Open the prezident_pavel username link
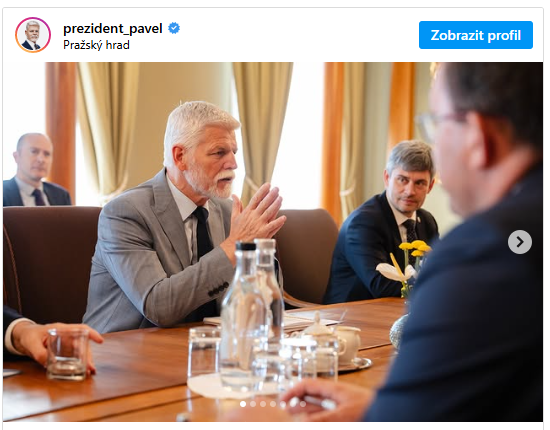Image resolution: width=550 pixels, height=430 pixels. click(113, 28)
